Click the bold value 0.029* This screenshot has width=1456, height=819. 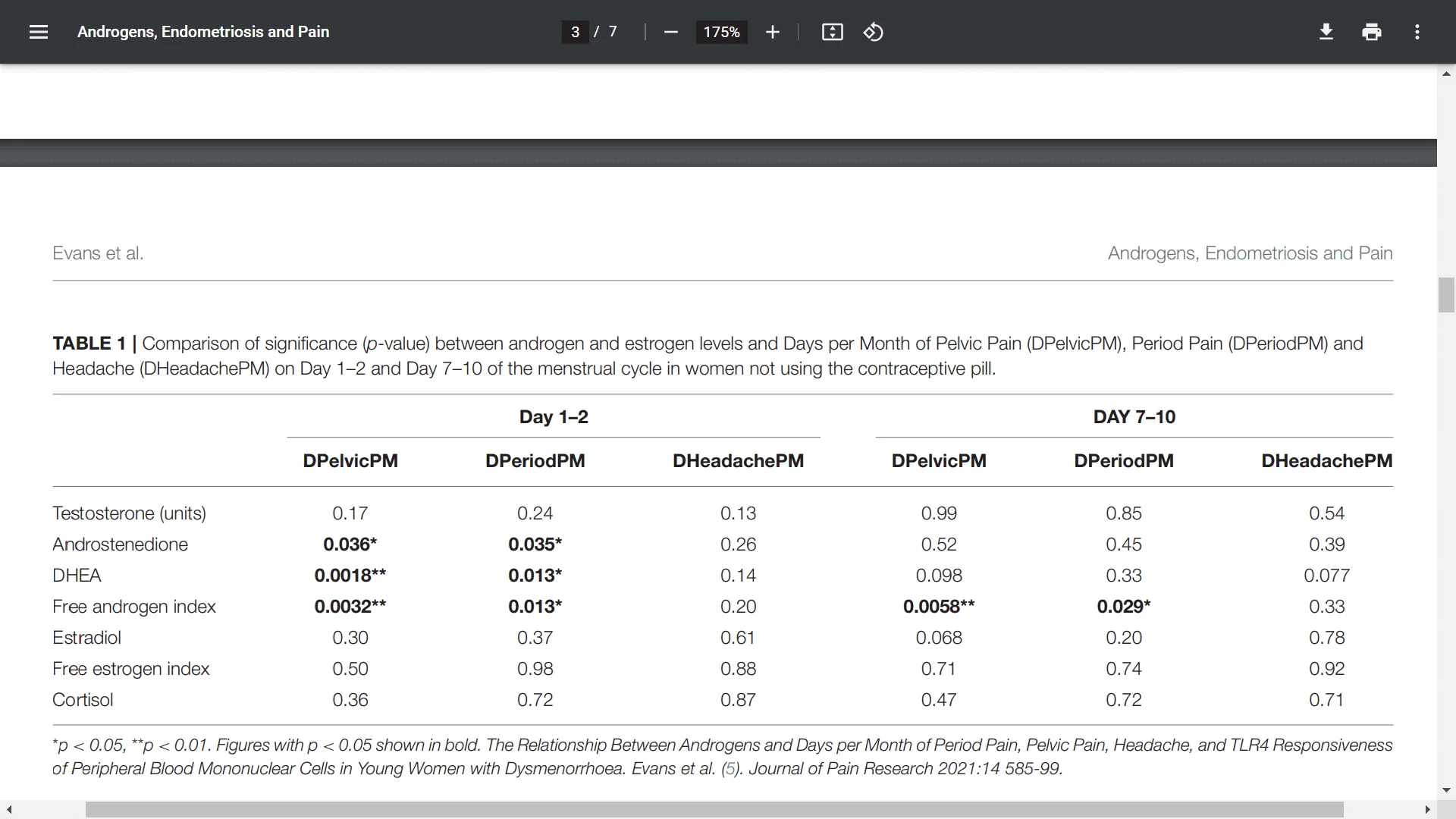pyautogui.click(x=1124, y=607)
